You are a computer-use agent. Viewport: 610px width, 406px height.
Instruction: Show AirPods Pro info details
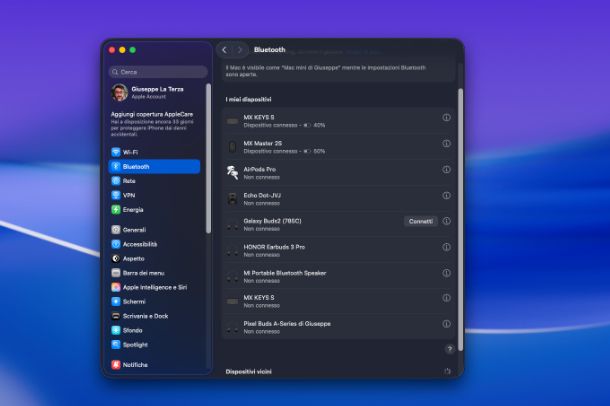tap(446, 170)
